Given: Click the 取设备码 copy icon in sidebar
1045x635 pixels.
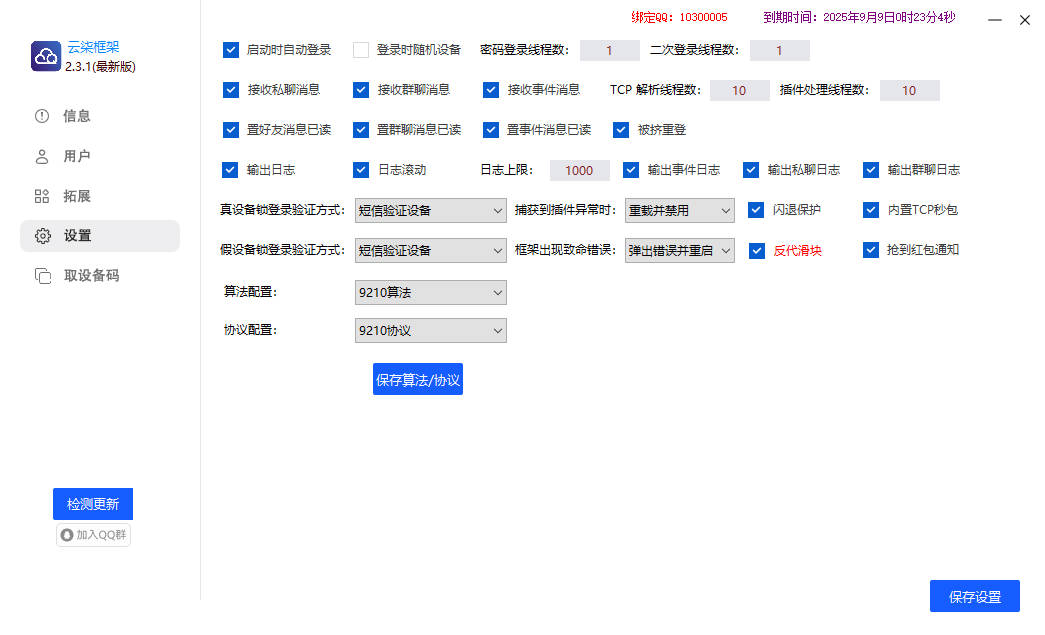Looking at the screenshot, I should click(42, 276).
